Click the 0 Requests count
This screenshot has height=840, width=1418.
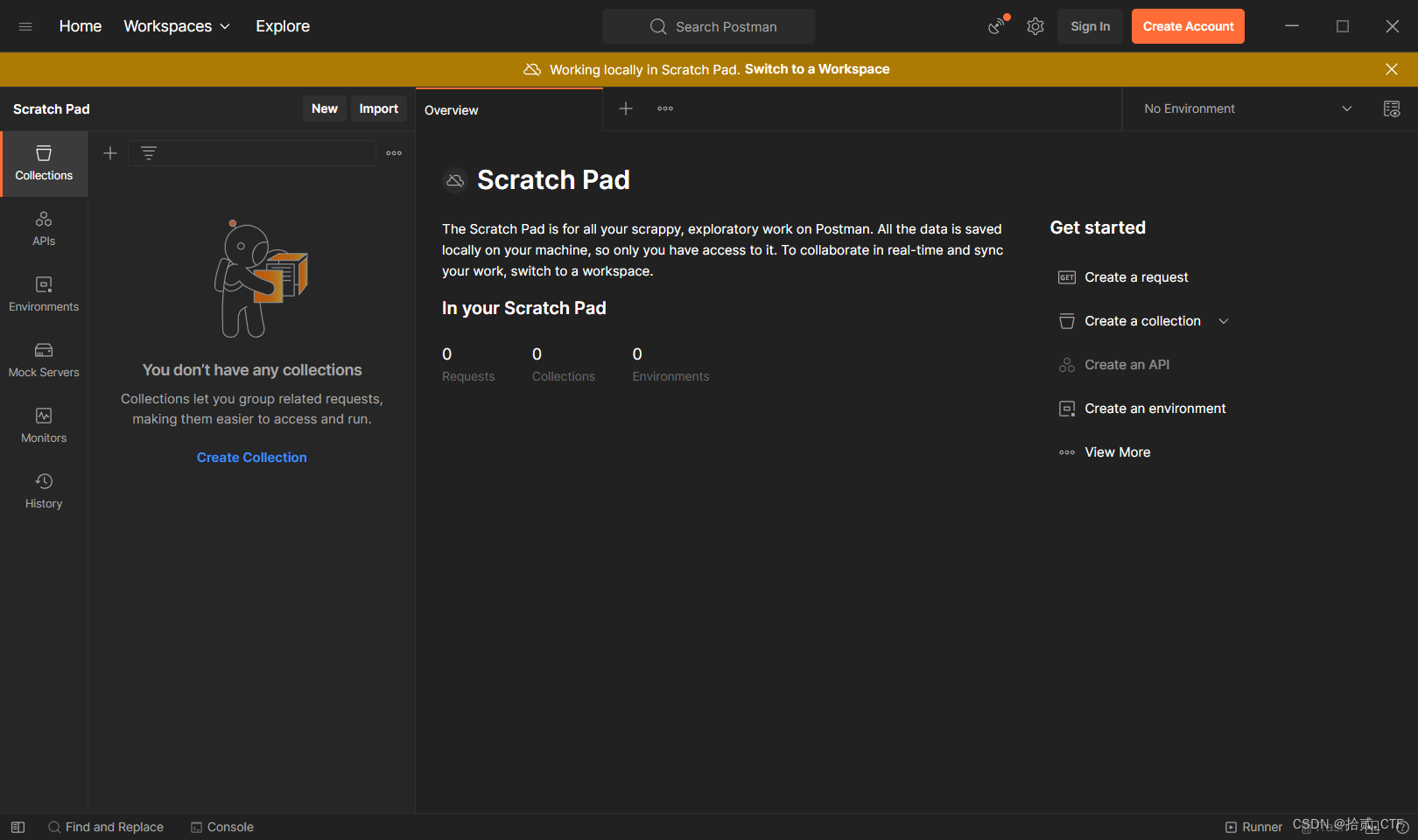pos(468,364)
